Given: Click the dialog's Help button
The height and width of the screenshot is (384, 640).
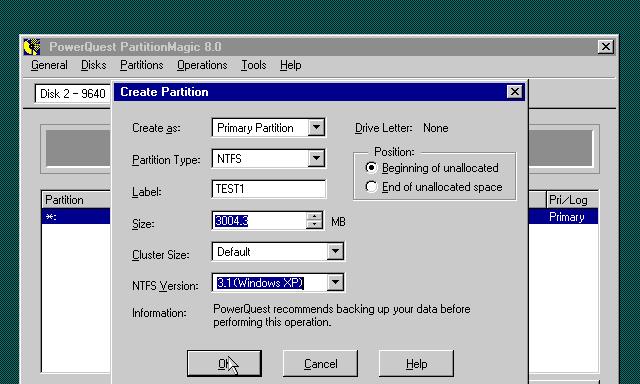Looking at the screenshot, I should tap(416, 364).
